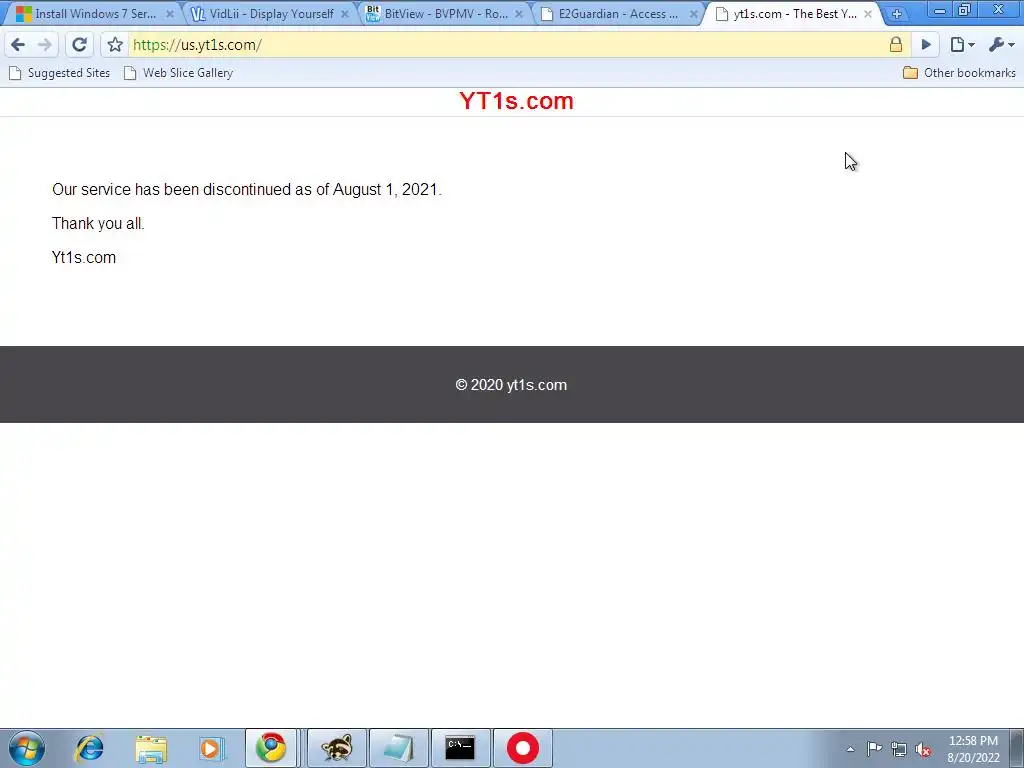Launch Internet Explorer from taskbar
This screenshot has width=1024, height=768.
coord(89,748)
